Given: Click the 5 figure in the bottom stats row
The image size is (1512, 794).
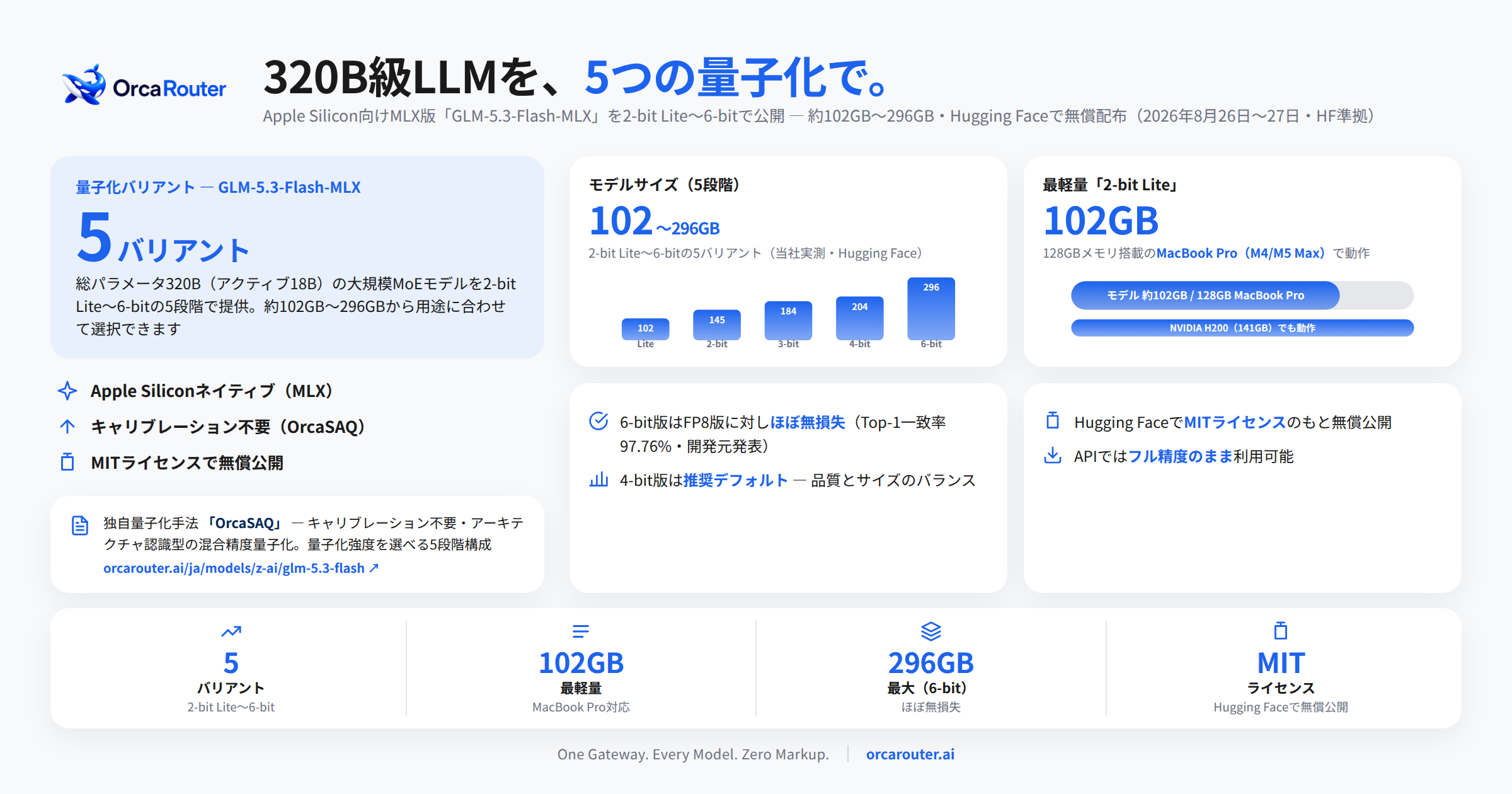Looking at the screenshot, I should 231,663.
